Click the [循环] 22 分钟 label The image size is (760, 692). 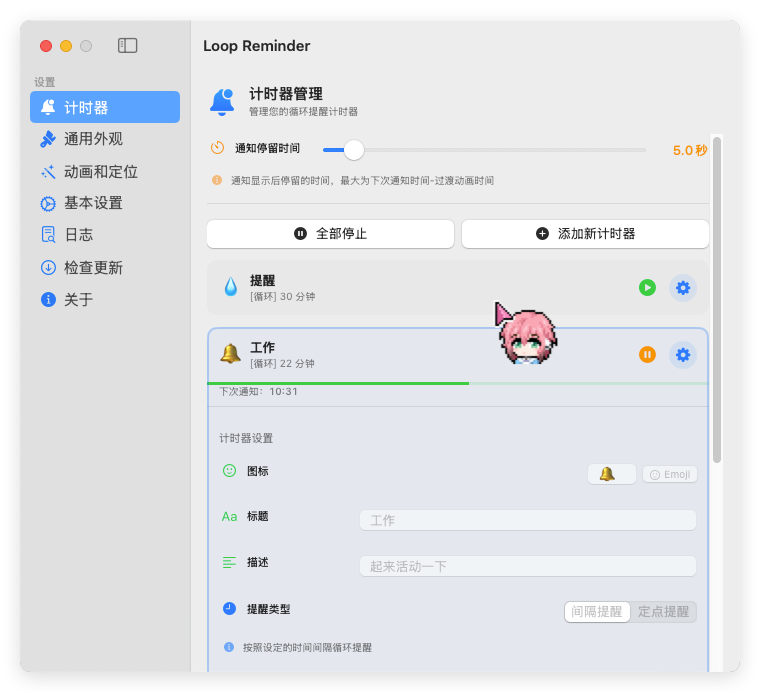[x=282, y=363]
